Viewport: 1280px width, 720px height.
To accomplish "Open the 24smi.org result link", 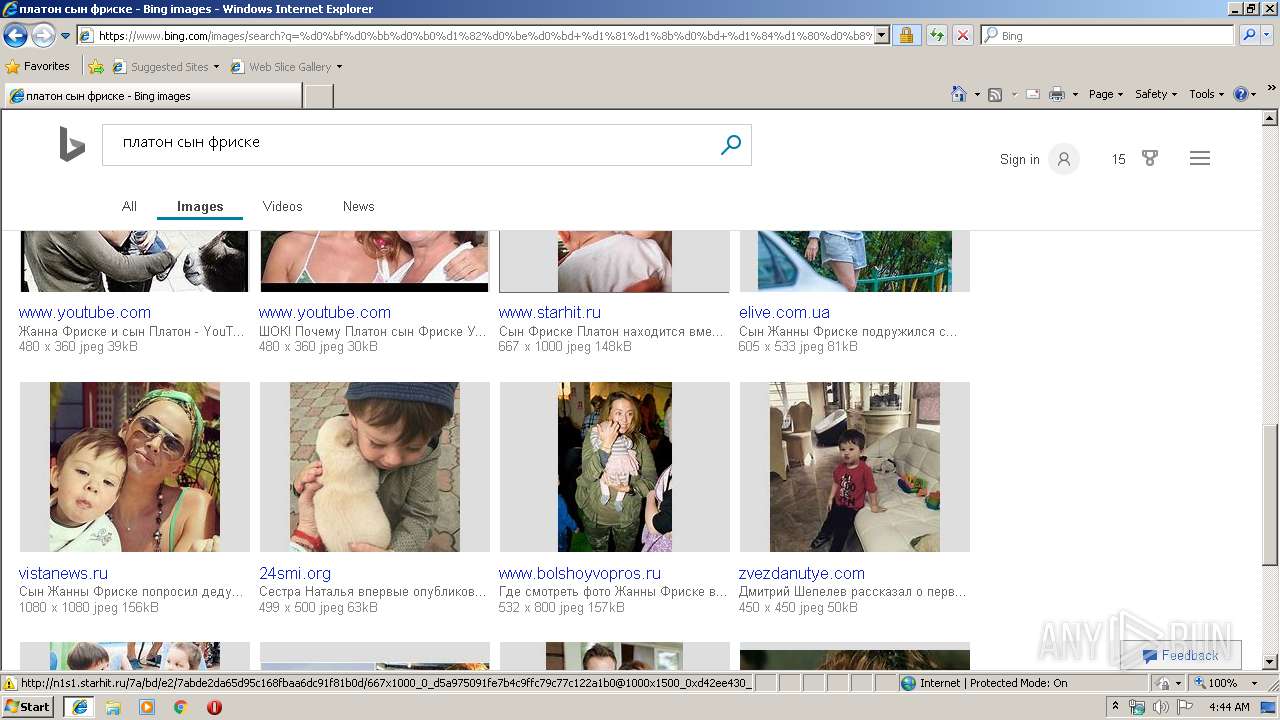I will (294, 573).
